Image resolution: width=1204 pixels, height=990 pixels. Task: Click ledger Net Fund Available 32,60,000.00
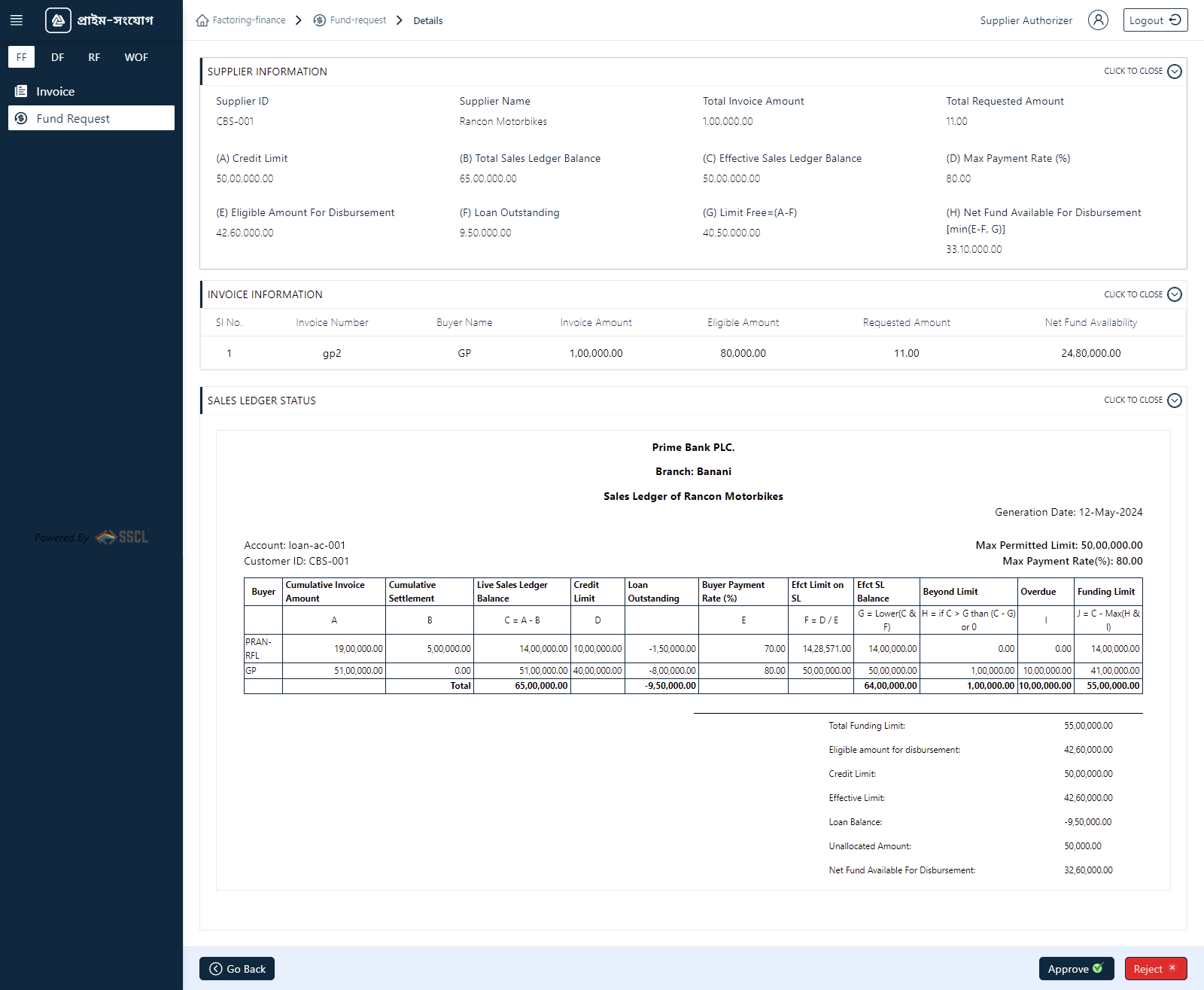coord(1088,870)
